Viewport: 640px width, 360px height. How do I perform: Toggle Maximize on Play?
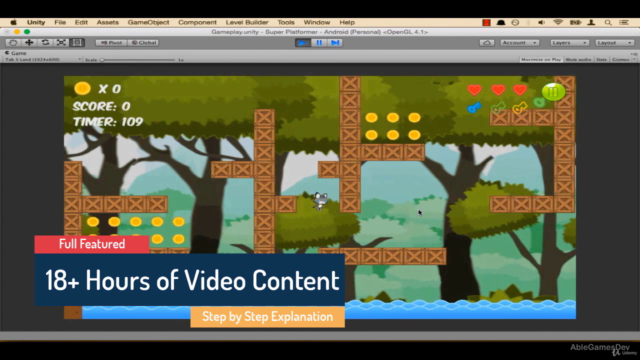(x=541, y=60)
